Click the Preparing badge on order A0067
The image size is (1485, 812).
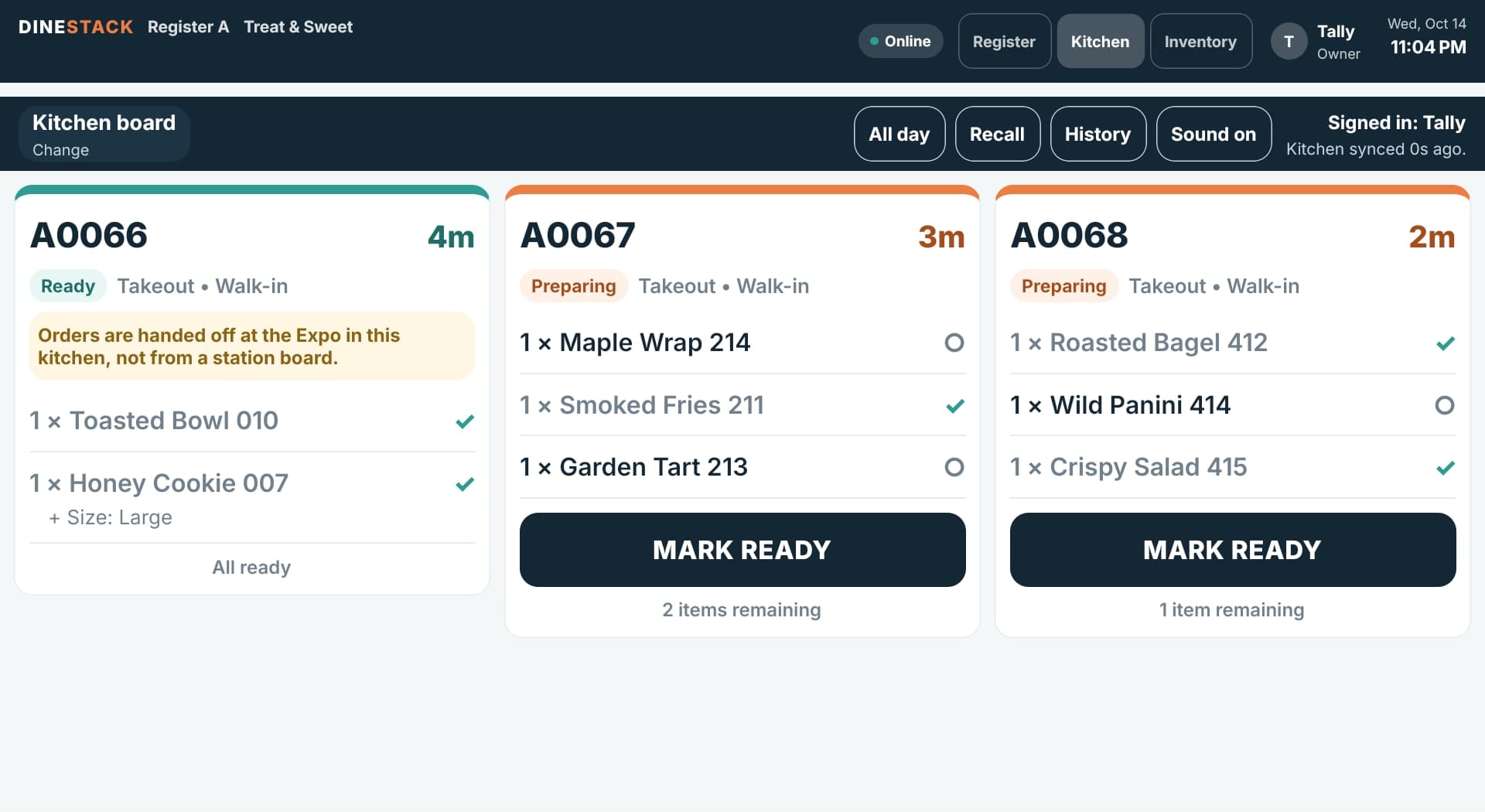pos(573,286)
